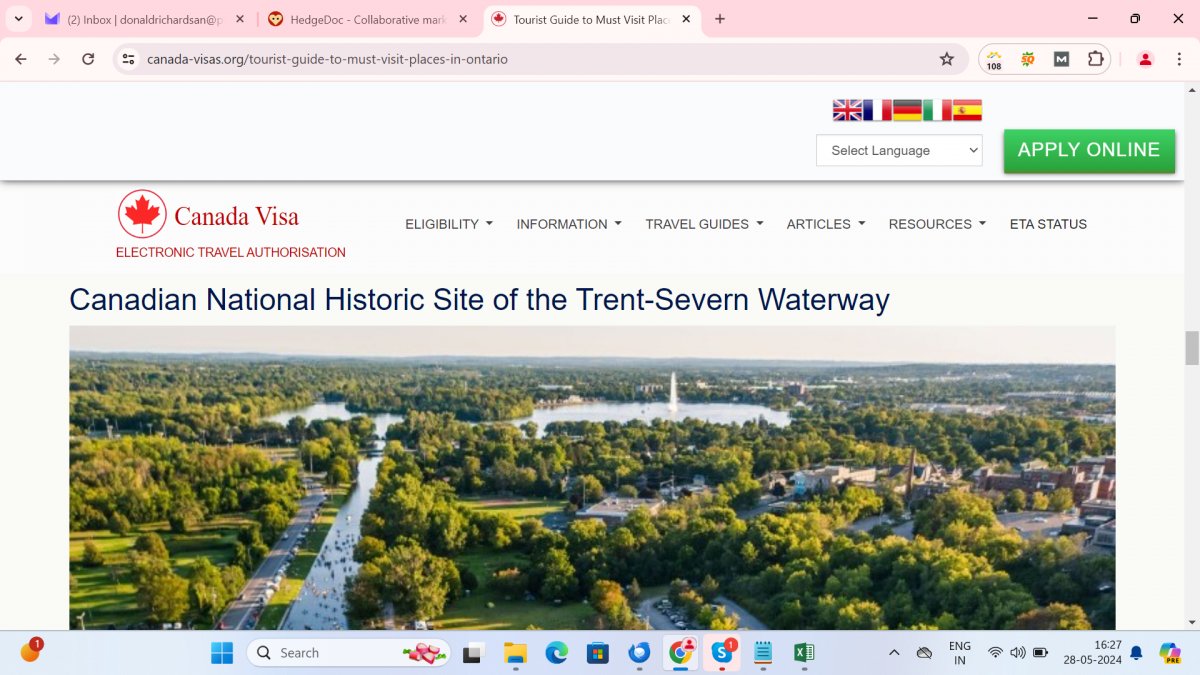
Task: Open the Chrome Extensions puzzle icon
Action: pyautogui.click(x=1095, y=59)
